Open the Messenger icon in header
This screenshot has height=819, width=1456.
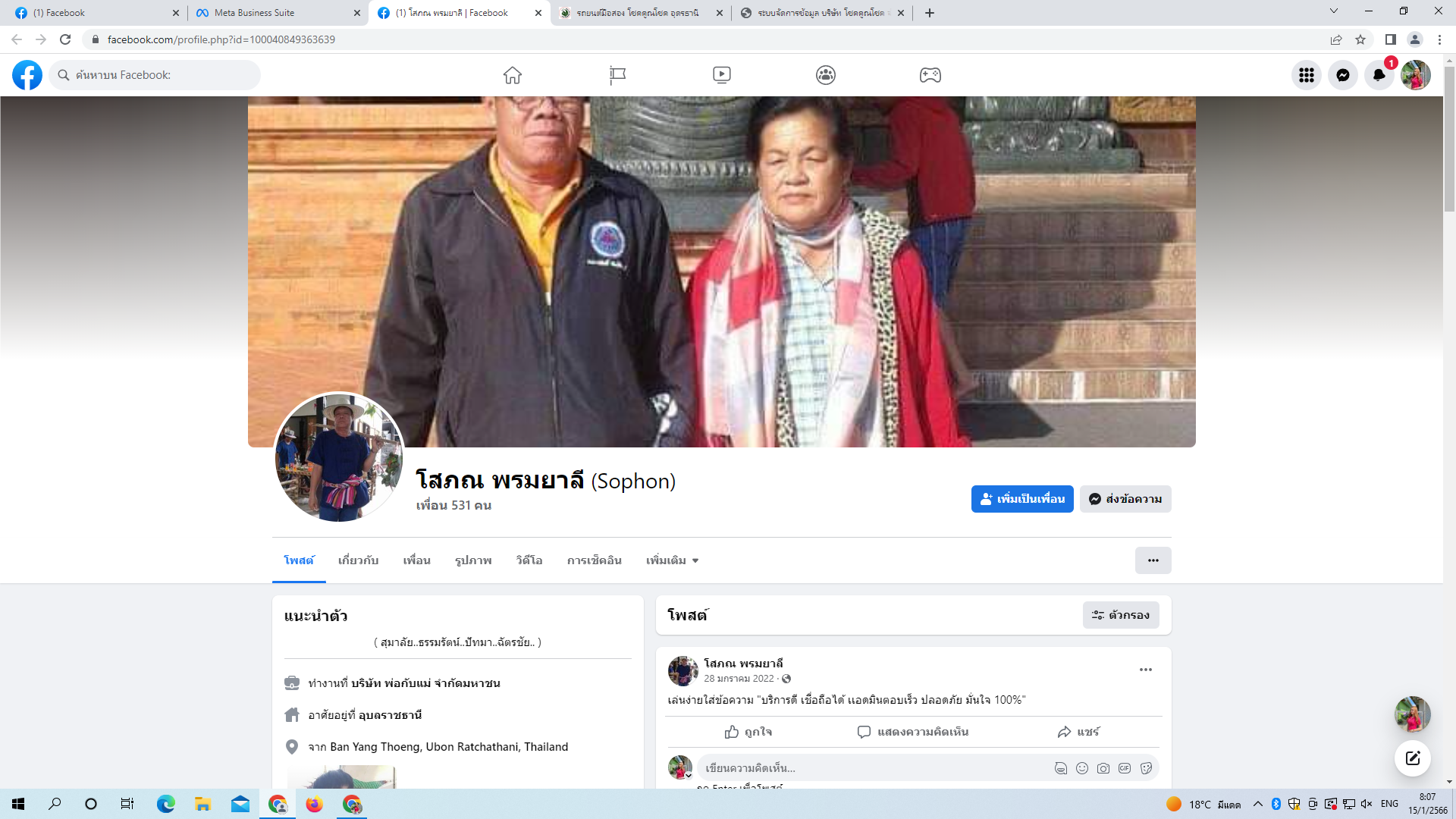click(1342, 75)
